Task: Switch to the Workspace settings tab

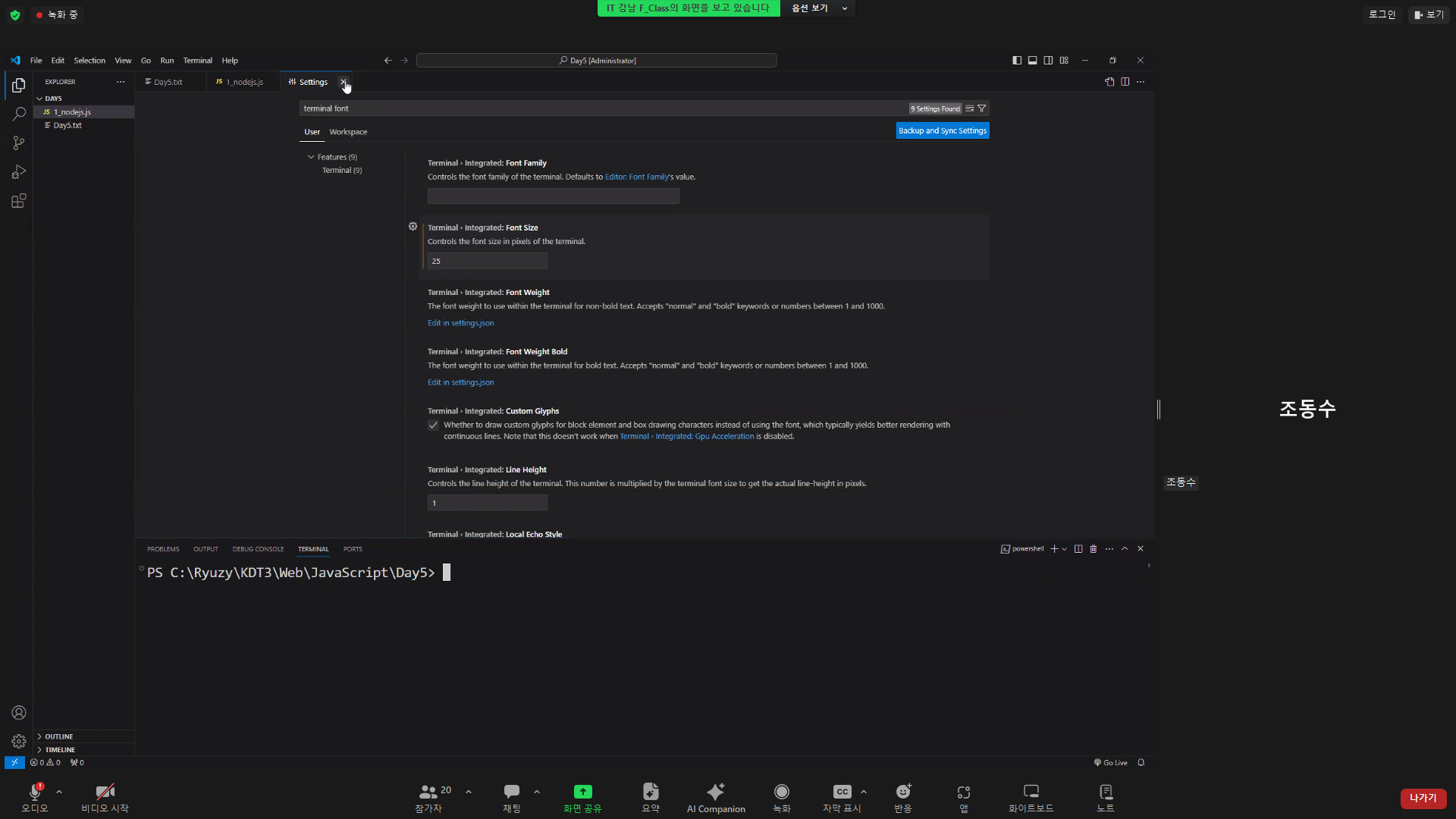Action: pos(348,132)
